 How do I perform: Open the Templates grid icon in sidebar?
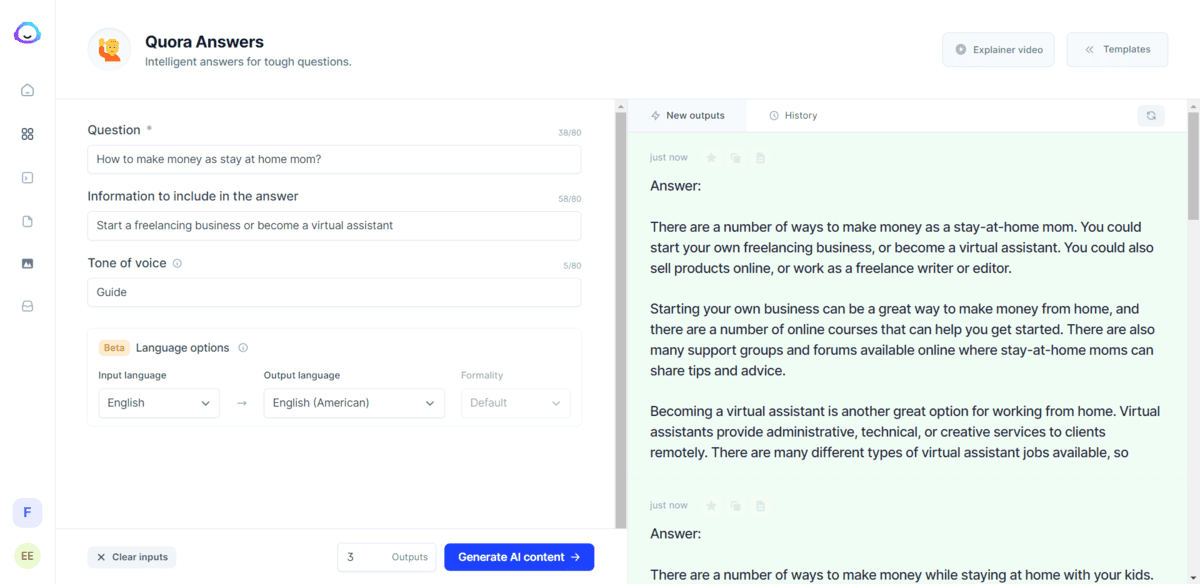[27, 133]
